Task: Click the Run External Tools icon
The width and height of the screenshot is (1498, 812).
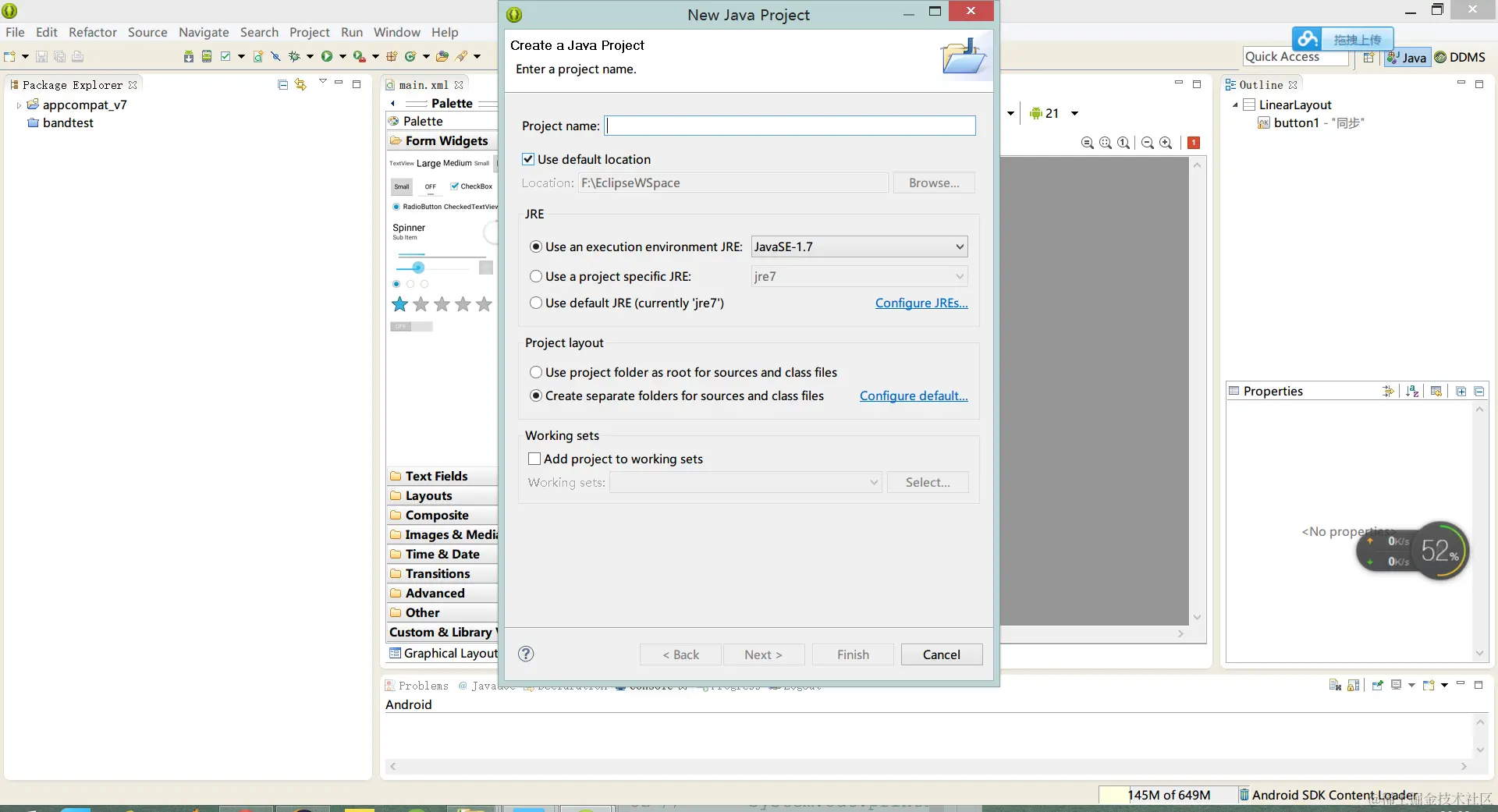Action: (359, 56)
